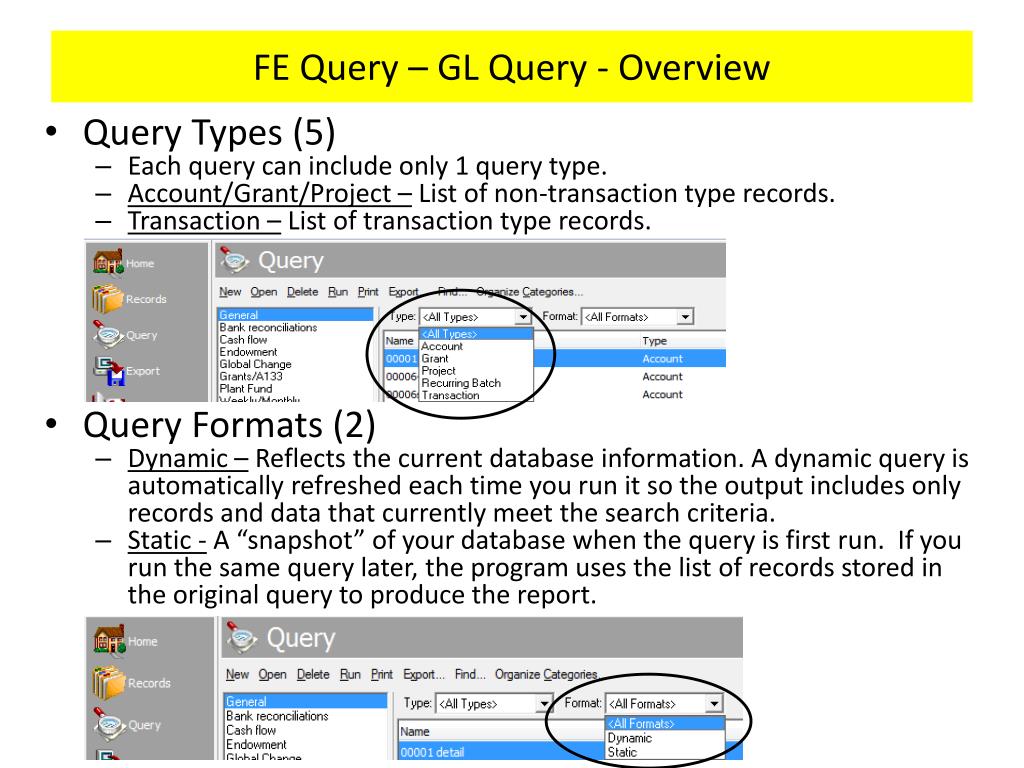Click Query title icon in upper screenshot header
Viewport: 1024px width, 768px height.
234,260
